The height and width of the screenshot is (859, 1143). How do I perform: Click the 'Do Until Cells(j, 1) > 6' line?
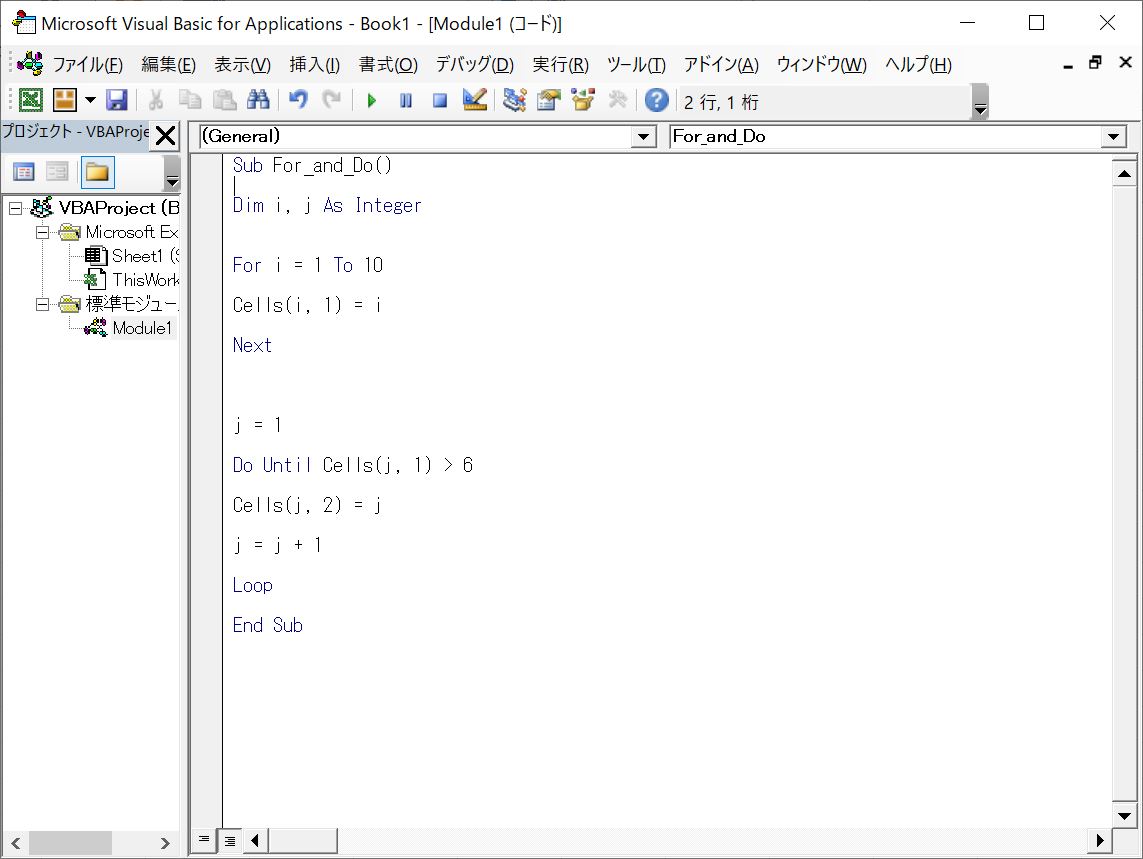point(353,465)
